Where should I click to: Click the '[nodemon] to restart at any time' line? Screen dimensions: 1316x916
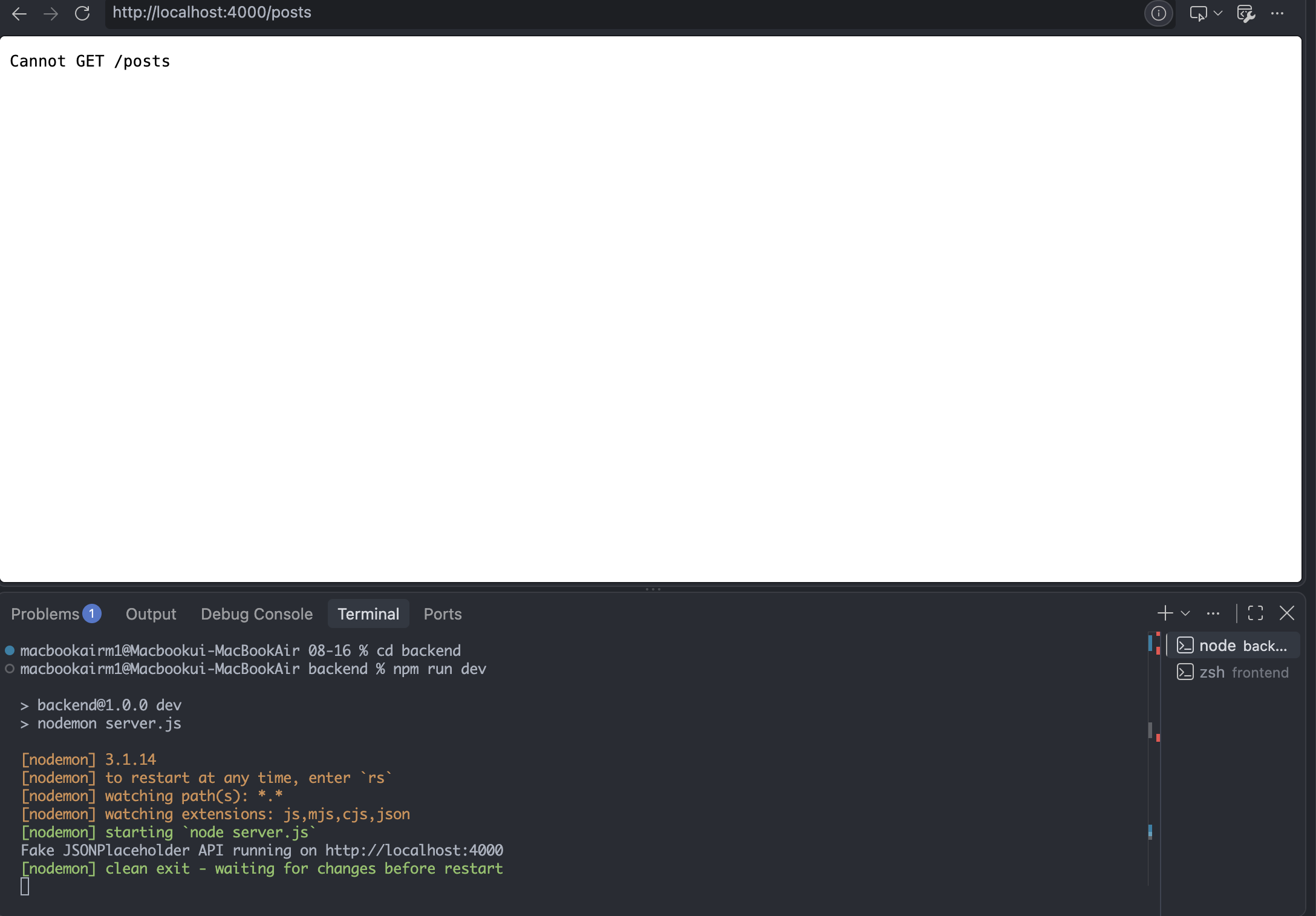click(x=207, y=778)
